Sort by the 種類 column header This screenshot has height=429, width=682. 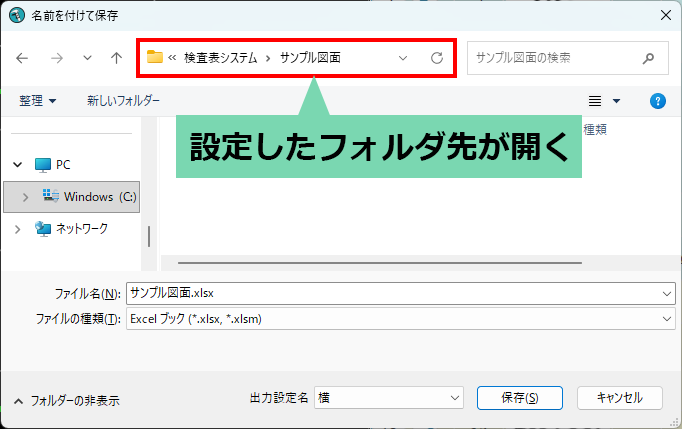coord(595,129)
